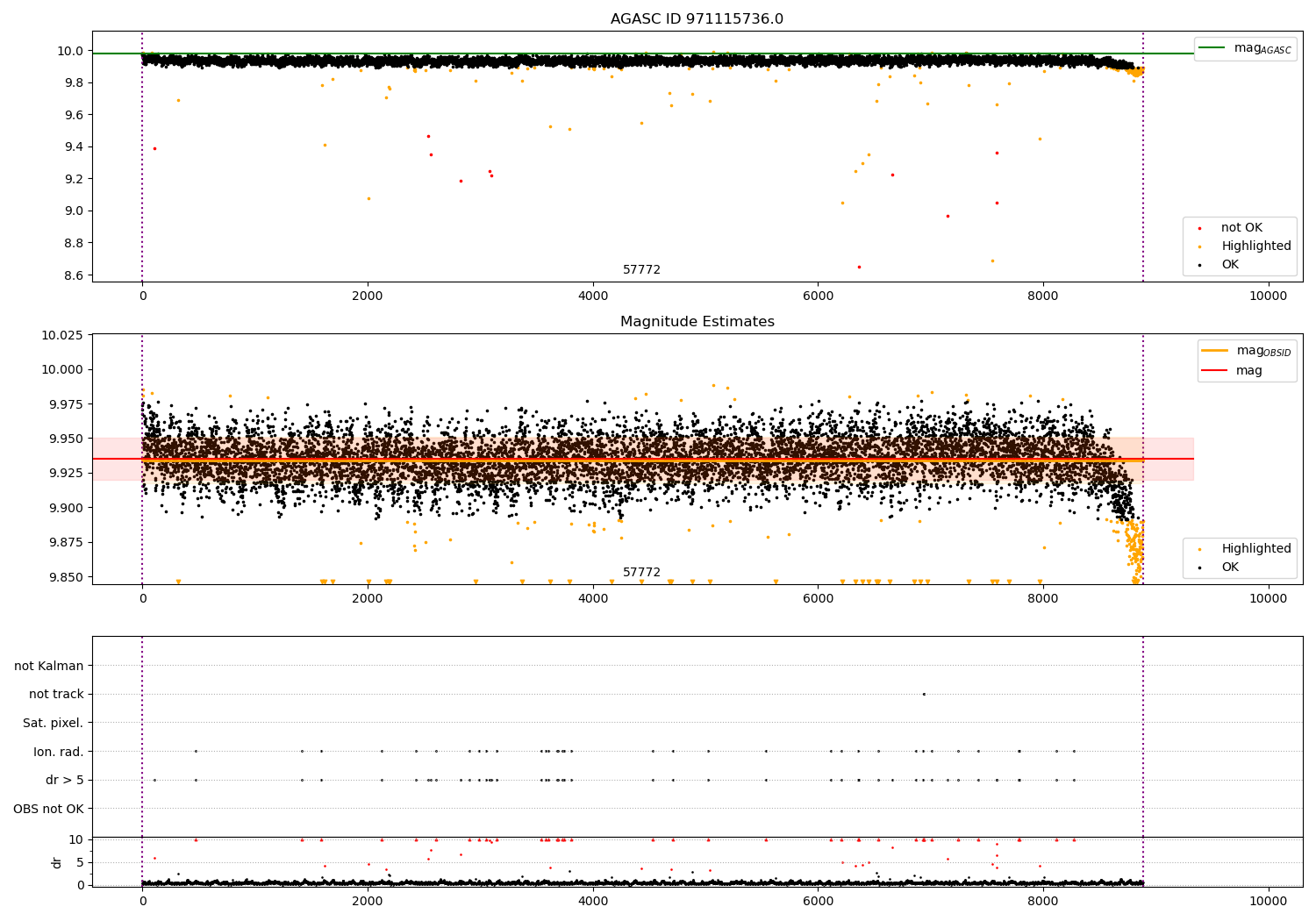
Task: Click the 'Sat. pixel.' axis label
Action: coord(54,724)
